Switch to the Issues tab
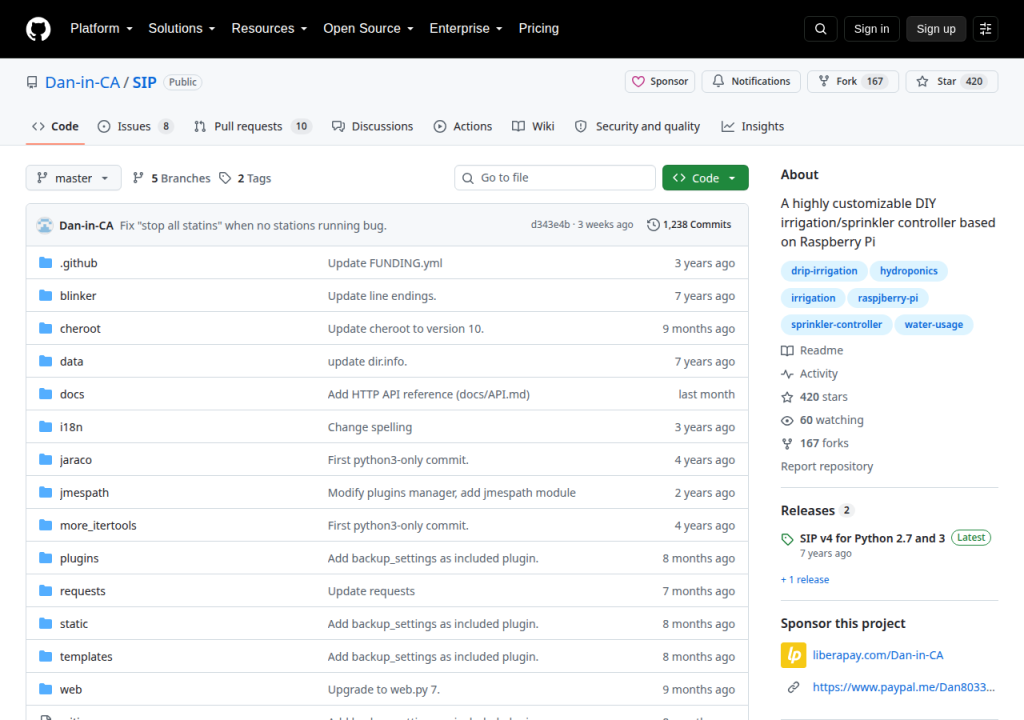The height and width of the screenshot is (720, 1024). [135, 127]
